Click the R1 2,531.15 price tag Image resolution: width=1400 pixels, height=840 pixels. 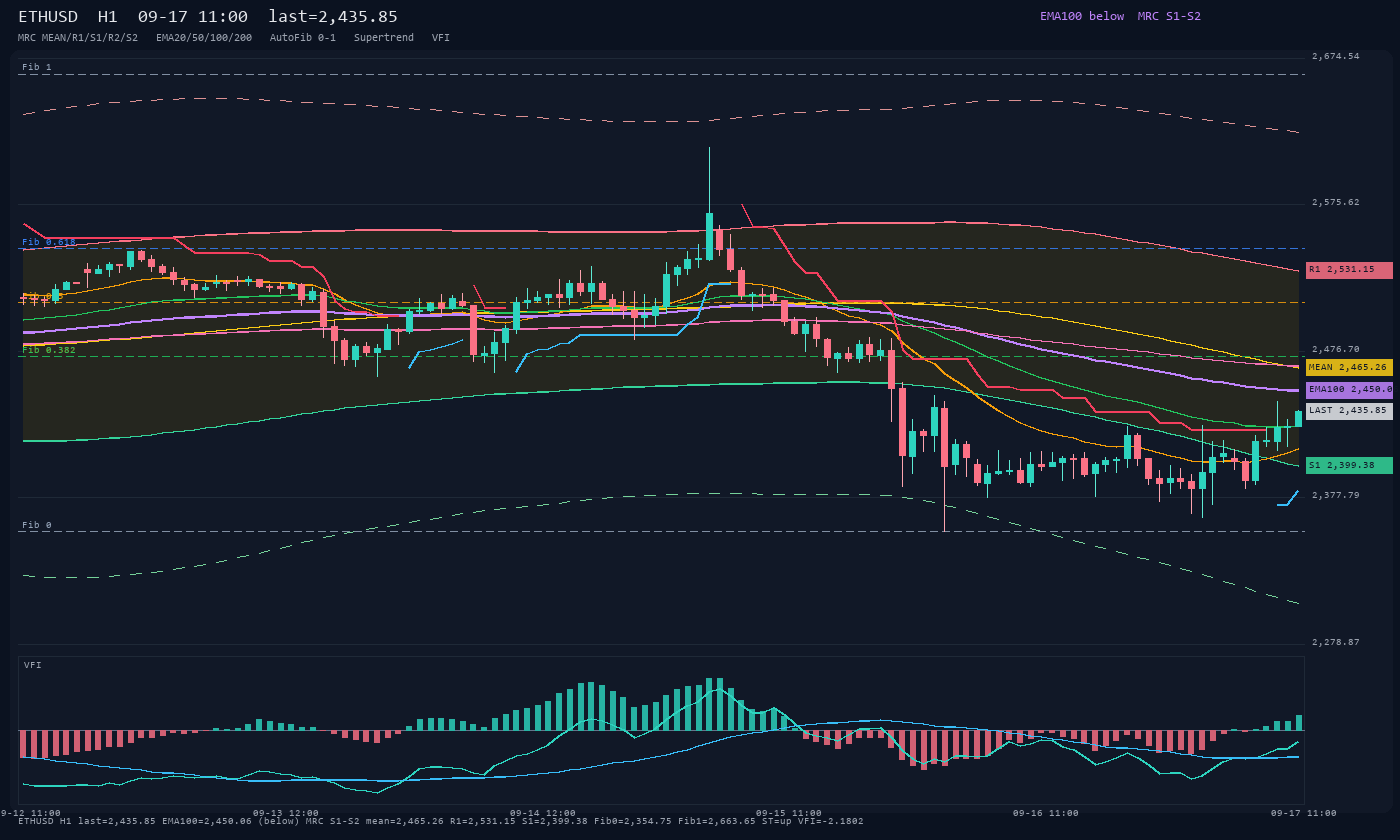point(1349,270)
